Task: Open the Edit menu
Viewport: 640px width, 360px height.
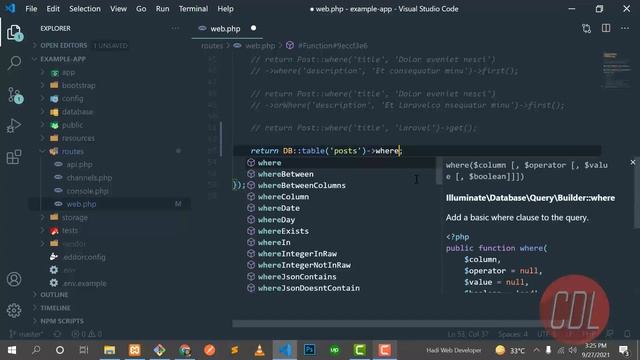Action: (53, 9)
